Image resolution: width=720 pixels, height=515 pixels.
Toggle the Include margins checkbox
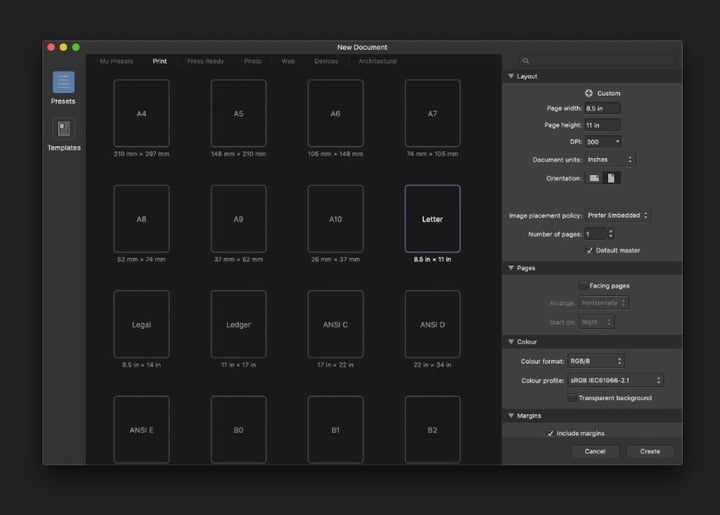click(x=551, y=433)
